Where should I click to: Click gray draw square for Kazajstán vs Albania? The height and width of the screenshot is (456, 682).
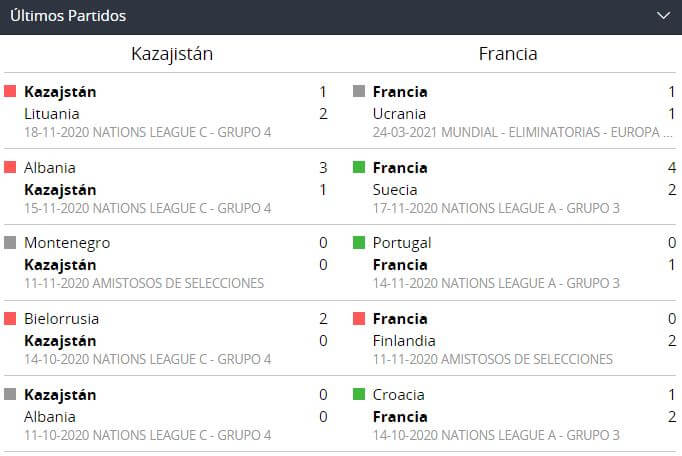(x=10, y=395)
